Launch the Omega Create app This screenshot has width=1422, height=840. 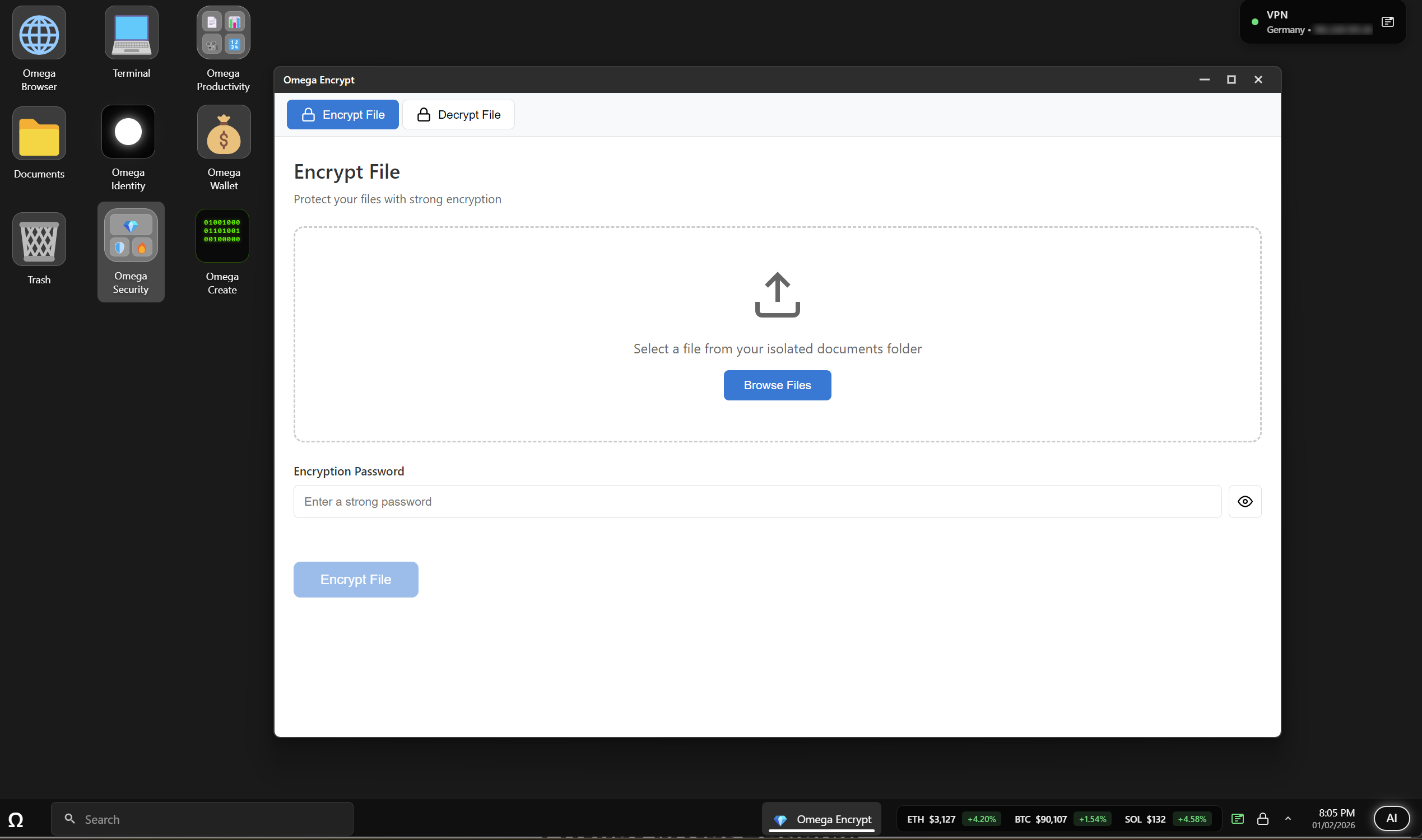coord(222,235)
